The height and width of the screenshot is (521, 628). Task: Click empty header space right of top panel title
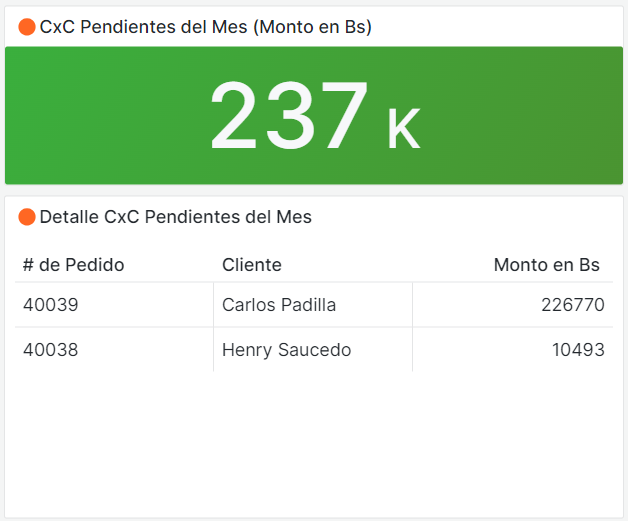pos(500,28)
